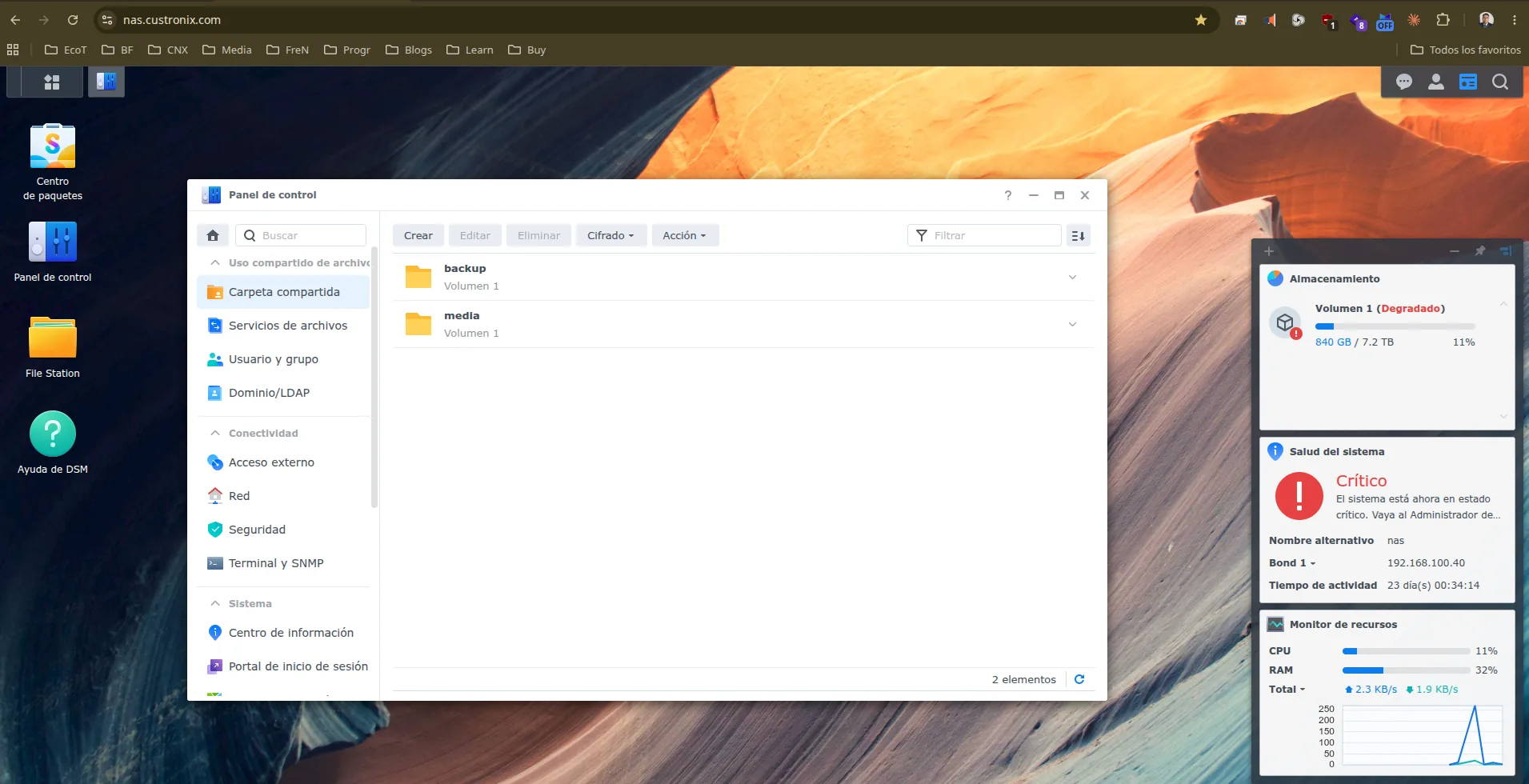Open Usuario y grupo

pyautogui.click(x=283, y=359)
